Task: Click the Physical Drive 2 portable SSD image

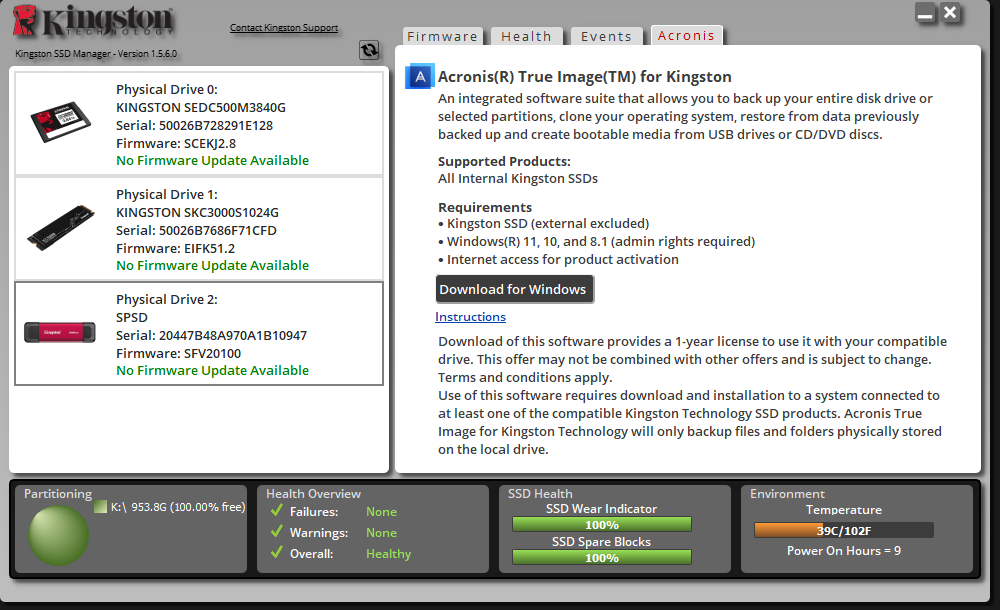Action: pyautogui.click(x=60, y=332)
